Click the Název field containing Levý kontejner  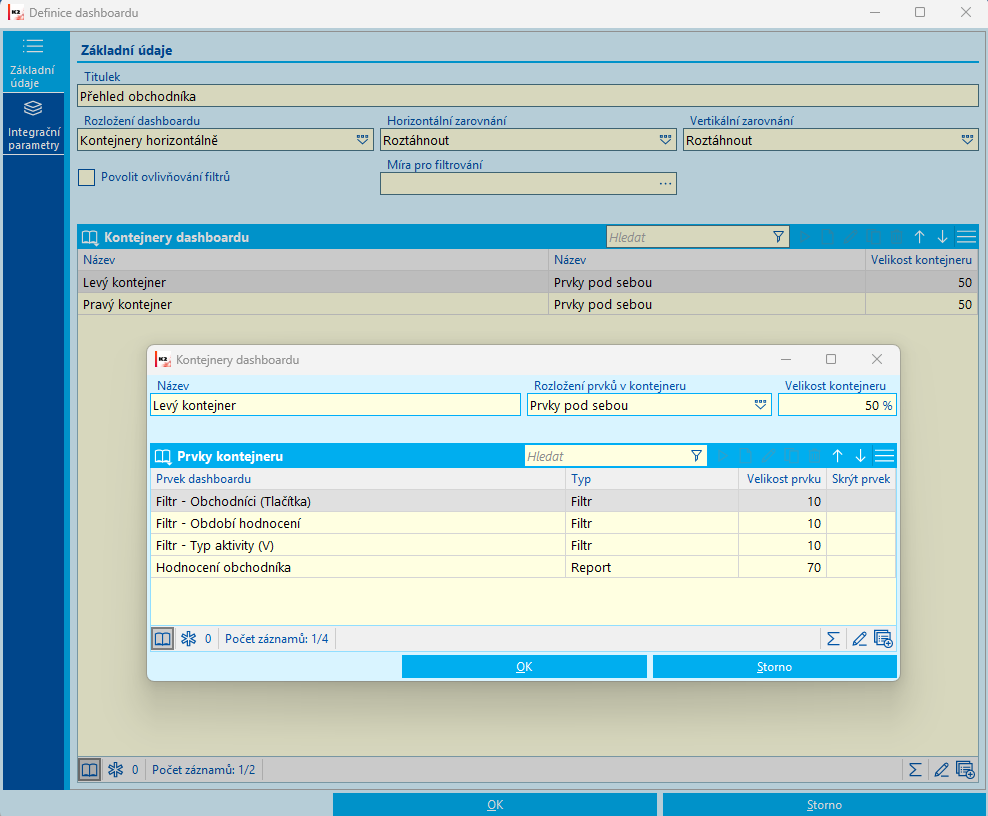pyautogui.click(x=335, y=405)
